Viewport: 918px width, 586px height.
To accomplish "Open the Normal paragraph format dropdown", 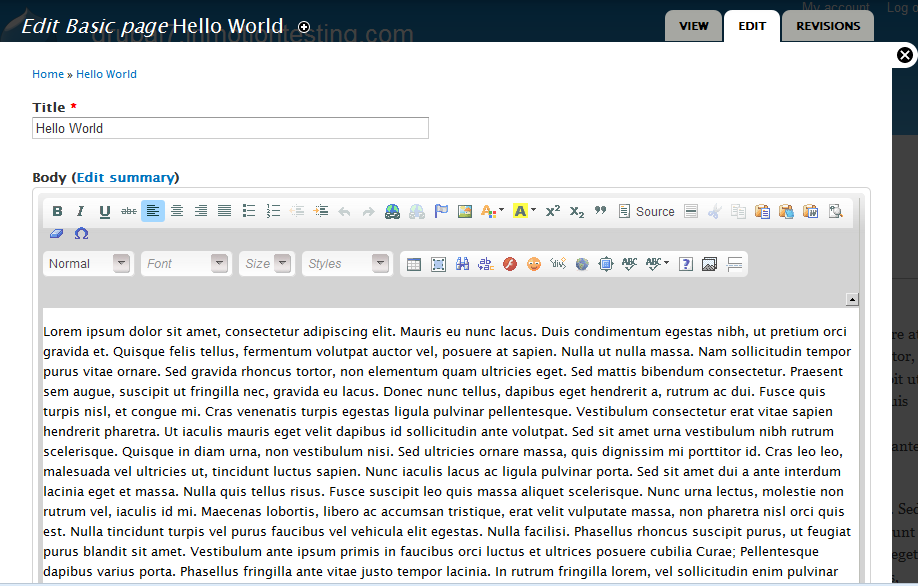I will click(x=88, y=263).
